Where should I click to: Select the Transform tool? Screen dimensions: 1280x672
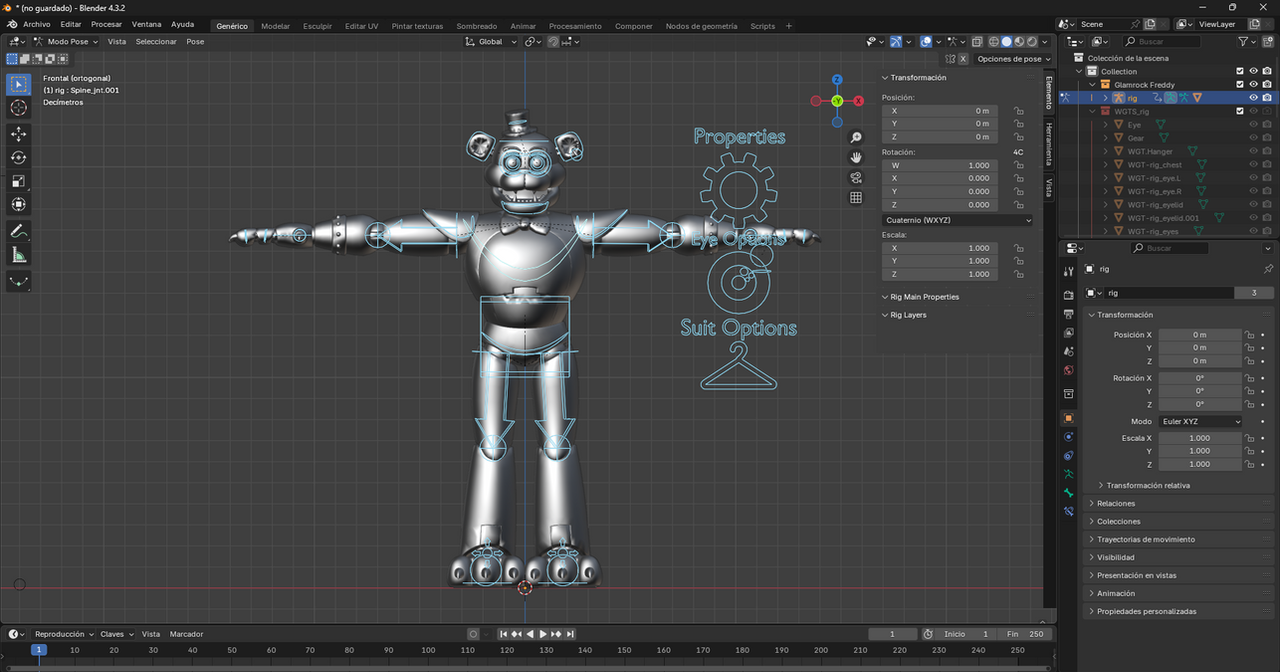(19, 205)
